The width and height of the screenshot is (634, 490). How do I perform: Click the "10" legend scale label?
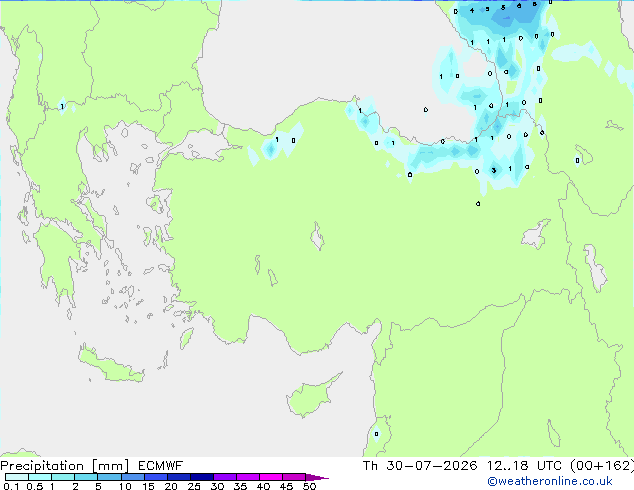point(125,486)
